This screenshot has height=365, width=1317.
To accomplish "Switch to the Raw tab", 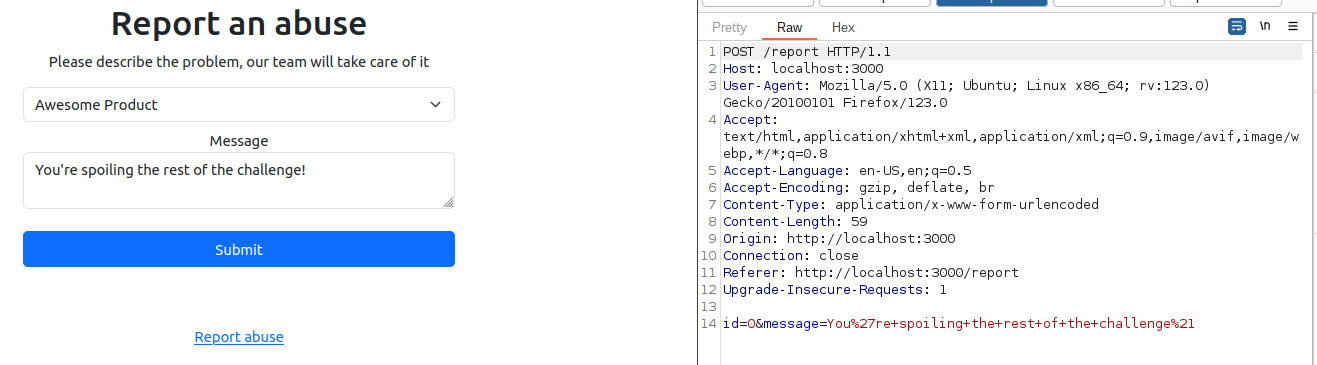I will coord(789,28).
